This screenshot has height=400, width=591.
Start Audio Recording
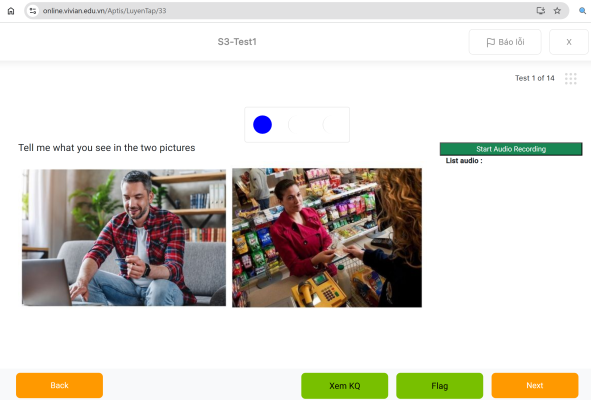[511, 149]
